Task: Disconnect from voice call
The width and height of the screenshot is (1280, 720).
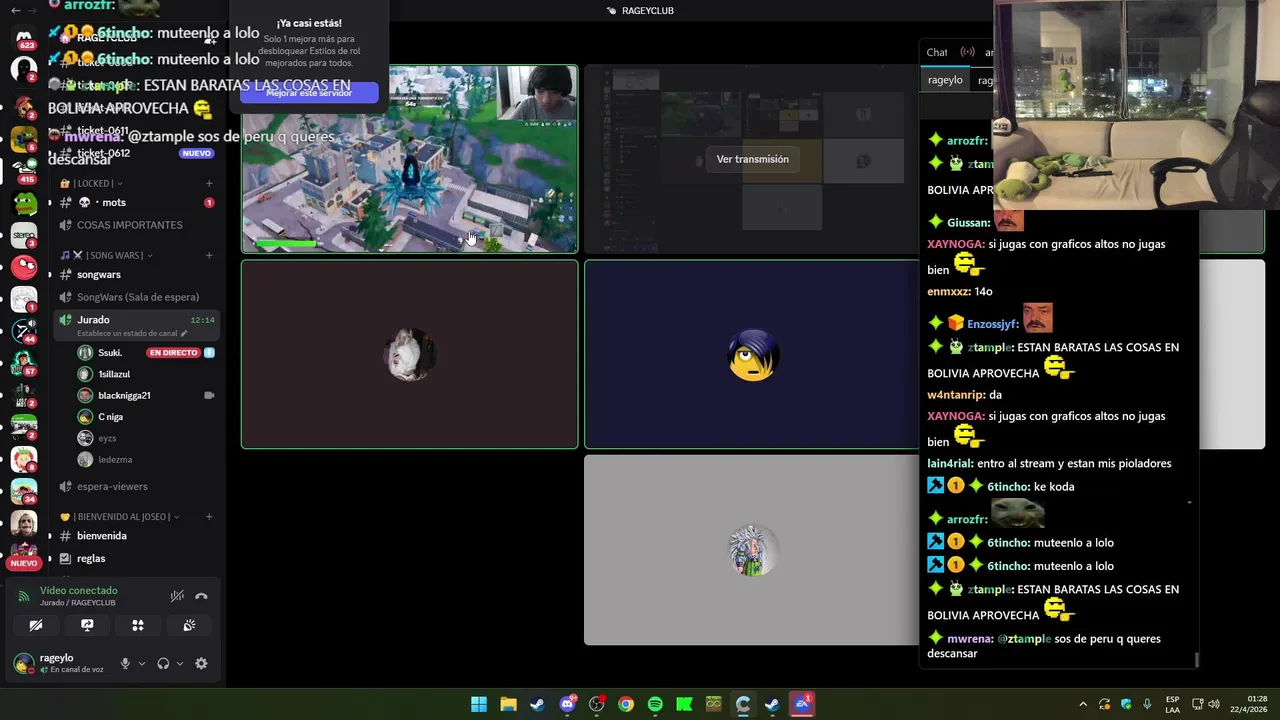Action: point(201,596)
